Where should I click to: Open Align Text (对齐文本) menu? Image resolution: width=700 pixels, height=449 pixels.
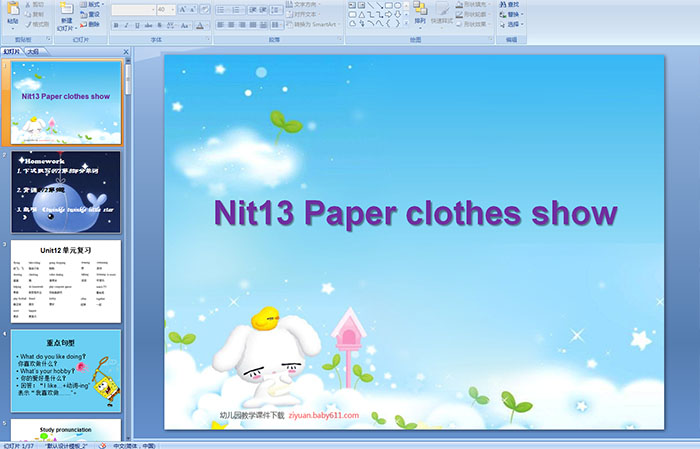tap(303, 14)
